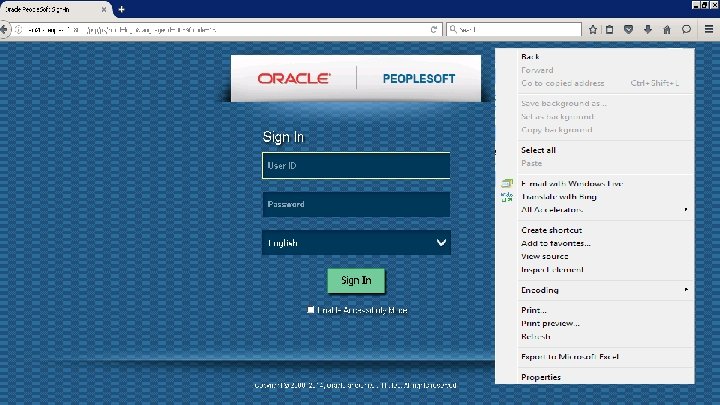The width and height of the screenshot is (720, 405).
Task: Choose Back in the context menu
Action: [530, 57]
